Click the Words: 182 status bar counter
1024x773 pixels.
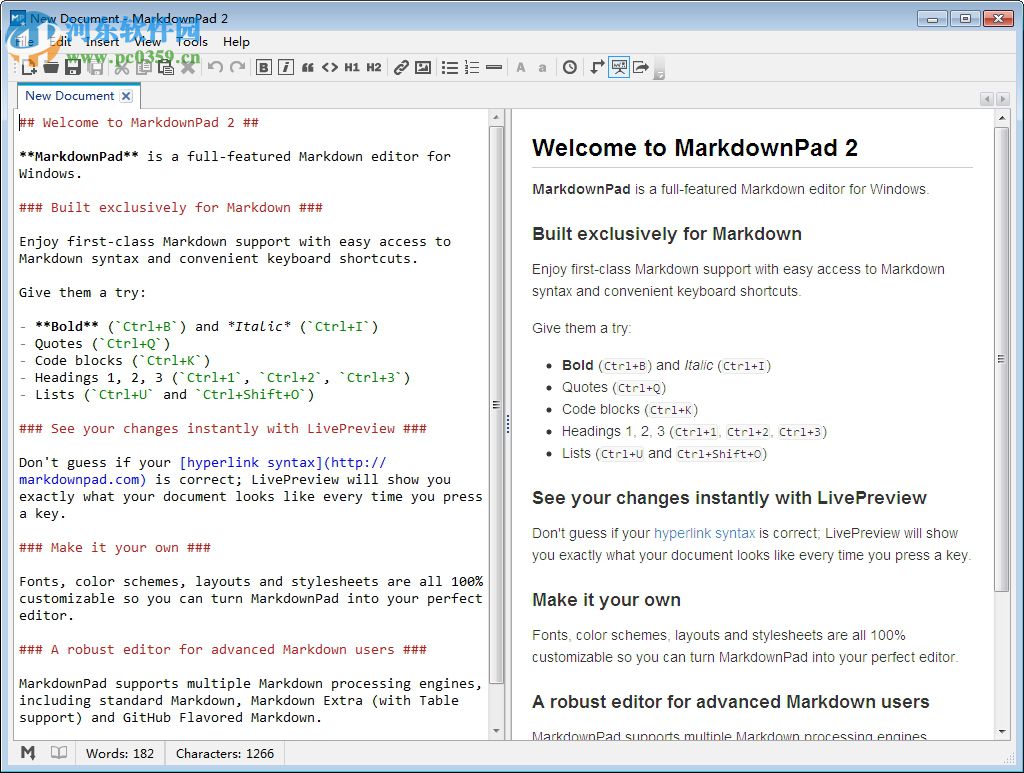120,752
